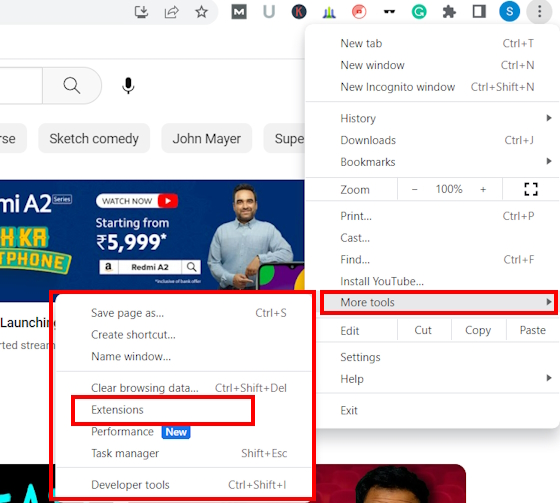The height and width of the screenshot is (503, 560).
Task: Open the Extensions puzzle piece icon
Action: (449, 12)
